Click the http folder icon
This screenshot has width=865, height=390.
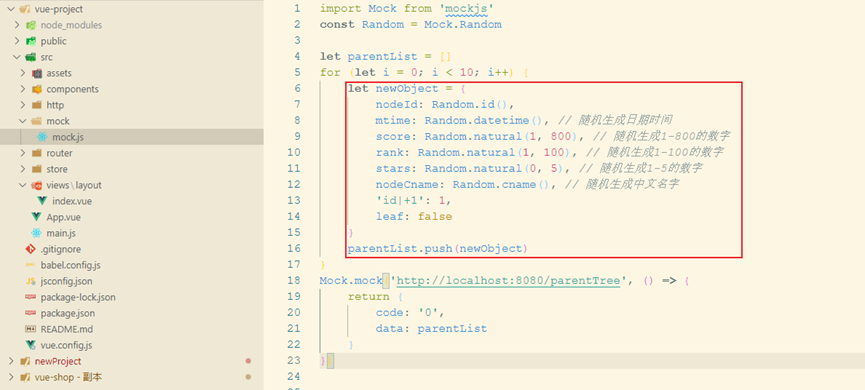click(37, 105)
